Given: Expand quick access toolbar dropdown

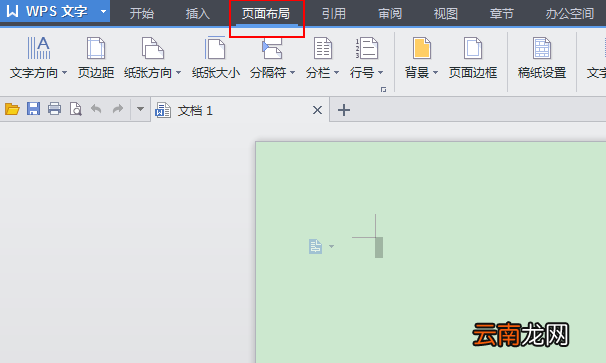Looking at the screenshot, I should pyautogui.click(x=140, y=109).
